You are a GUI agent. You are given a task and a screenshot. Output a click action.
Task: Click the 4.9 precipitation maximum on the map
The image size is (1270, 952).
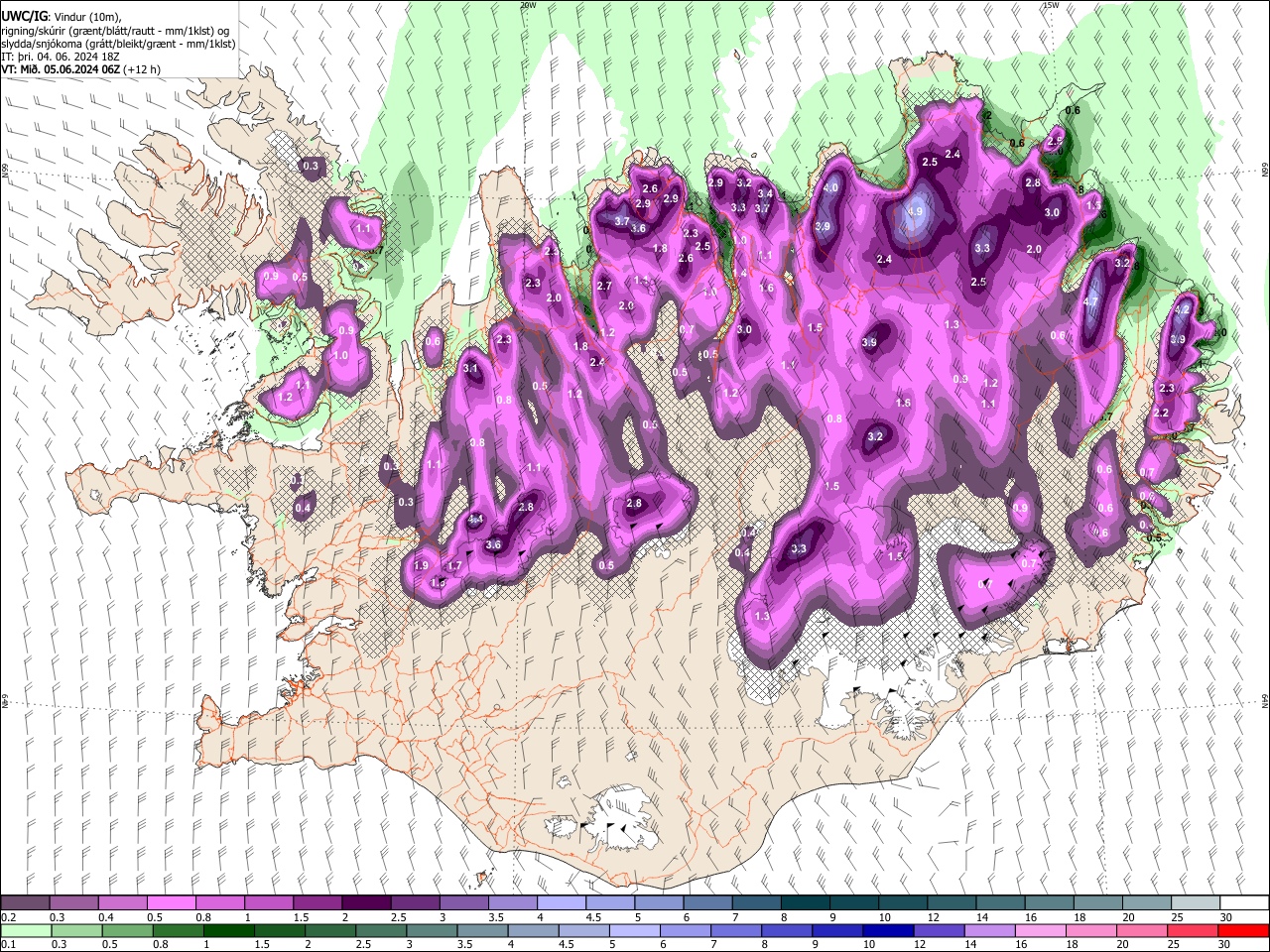tap(916, 211)
